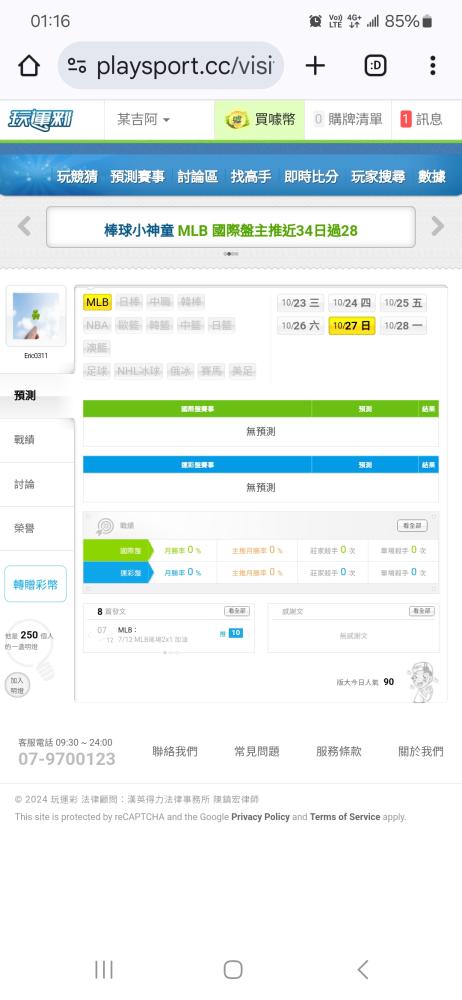Open the tab switcher icon
The height and width of the screenshot is (1000, 462).
(375, 66)
